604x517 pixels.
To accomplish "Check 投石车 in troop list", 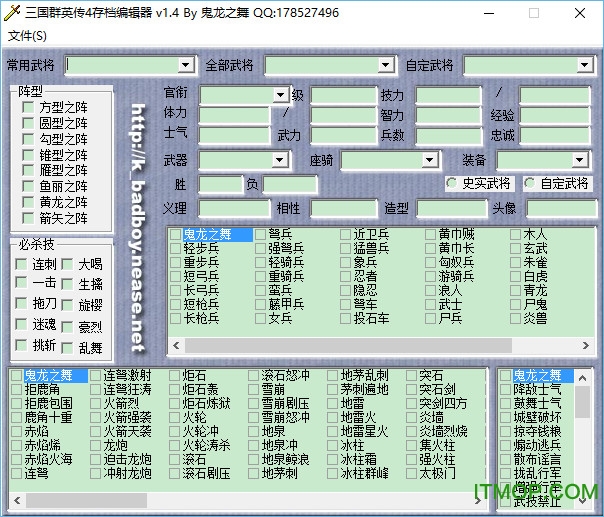I will 346,318.
